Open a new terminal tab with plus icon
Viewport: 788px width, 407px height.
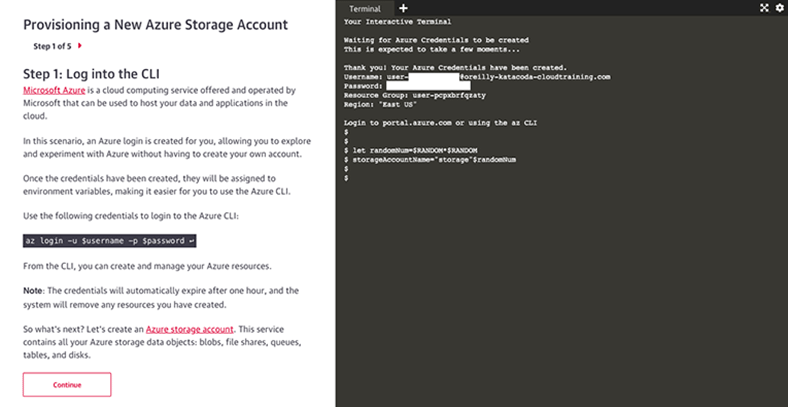pyautogui.click(x=403, y=8)
